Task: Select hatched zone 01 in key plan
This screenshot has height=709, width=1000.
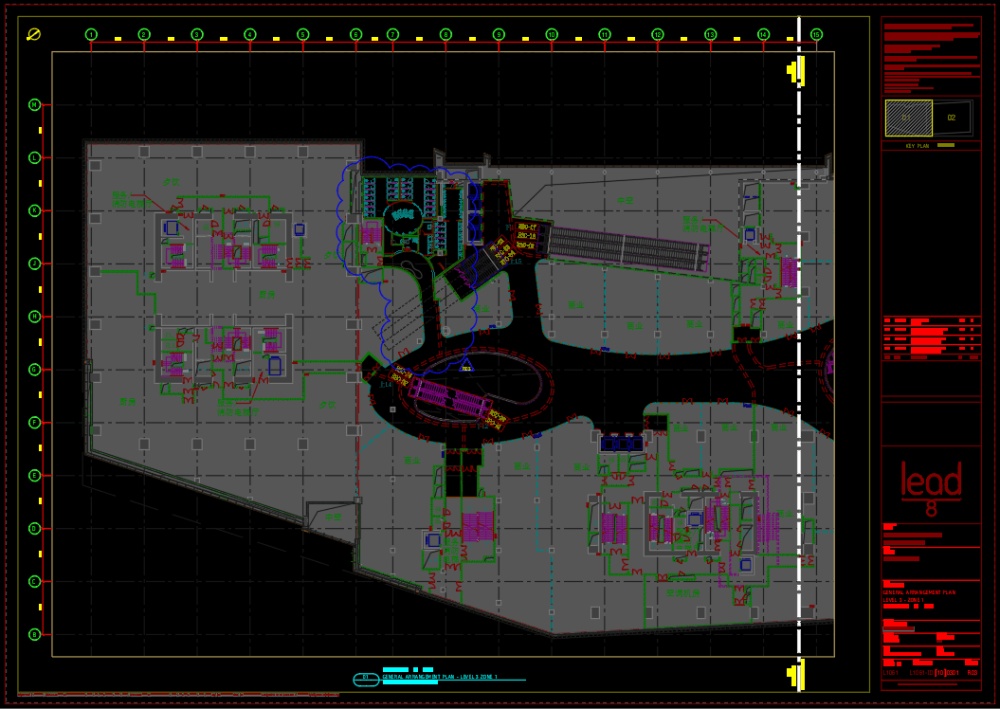Action: tap(908, 118)
